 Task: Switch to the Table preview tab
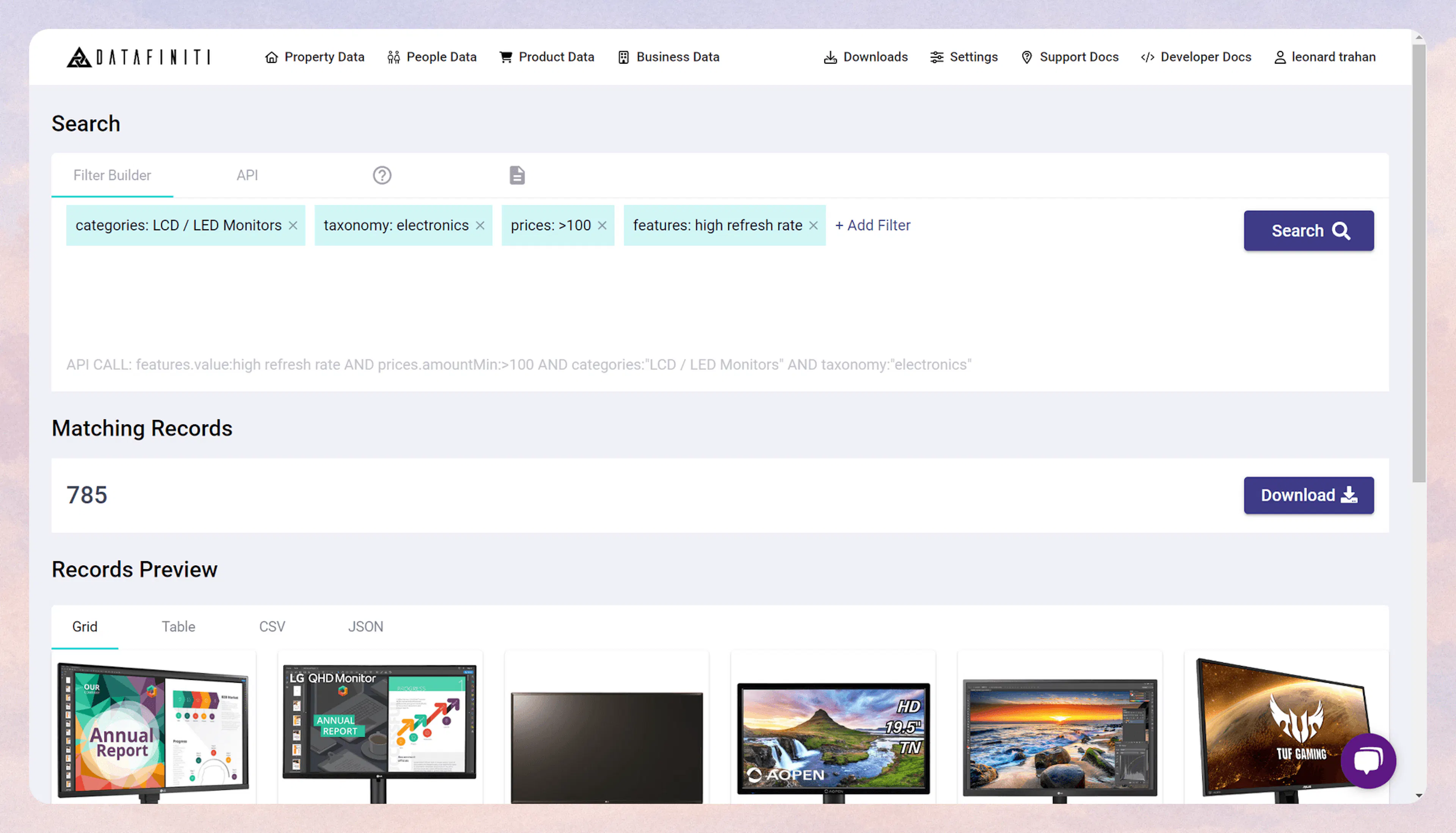pos(178,626)
